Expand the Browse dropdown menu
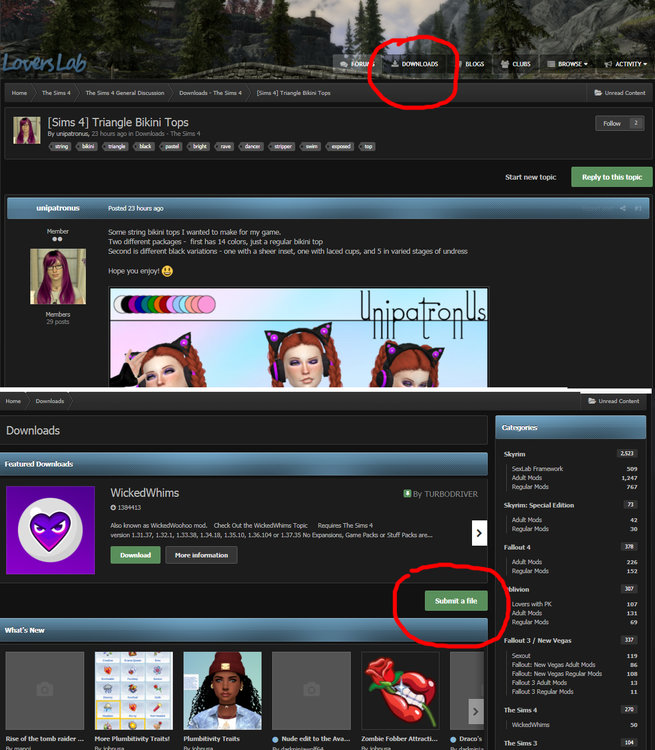The image size is (655, 750). 567,64
